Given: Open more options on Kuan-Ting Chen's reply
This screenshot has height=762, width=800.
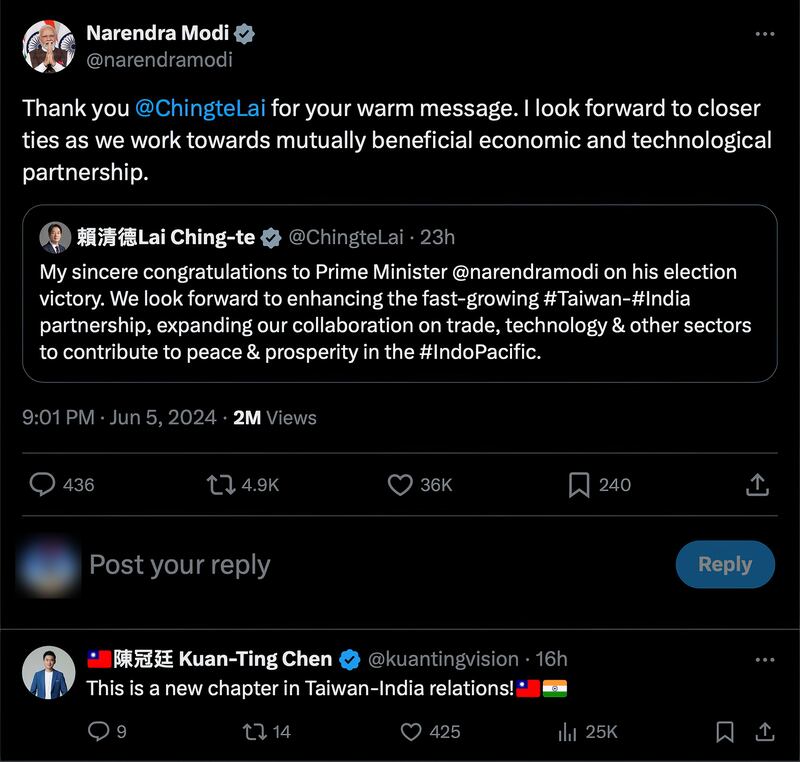Looking at the screenshot, I should 764,660.
